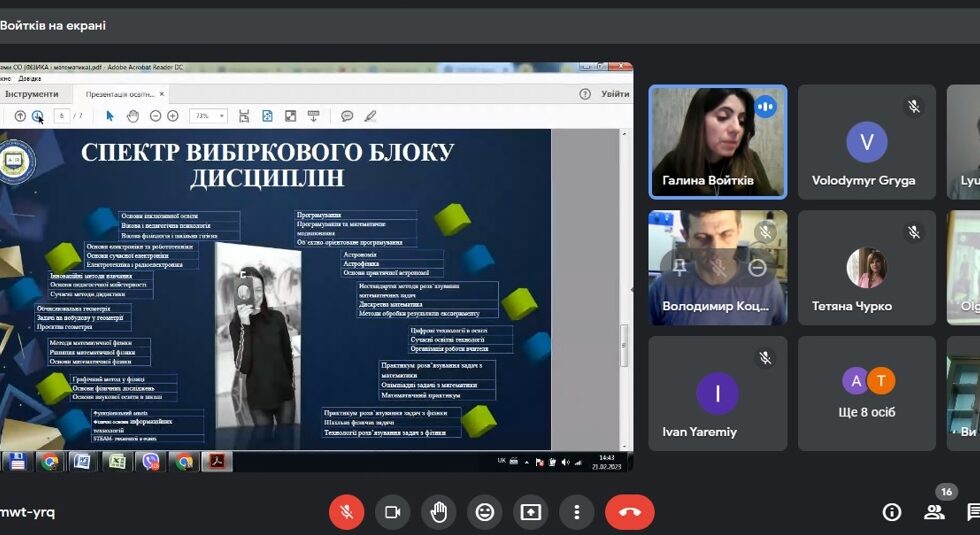This screenshot has height=535, width=980.
Task: Select the hand pan tool in Acrobat
Action: (132, 116)
